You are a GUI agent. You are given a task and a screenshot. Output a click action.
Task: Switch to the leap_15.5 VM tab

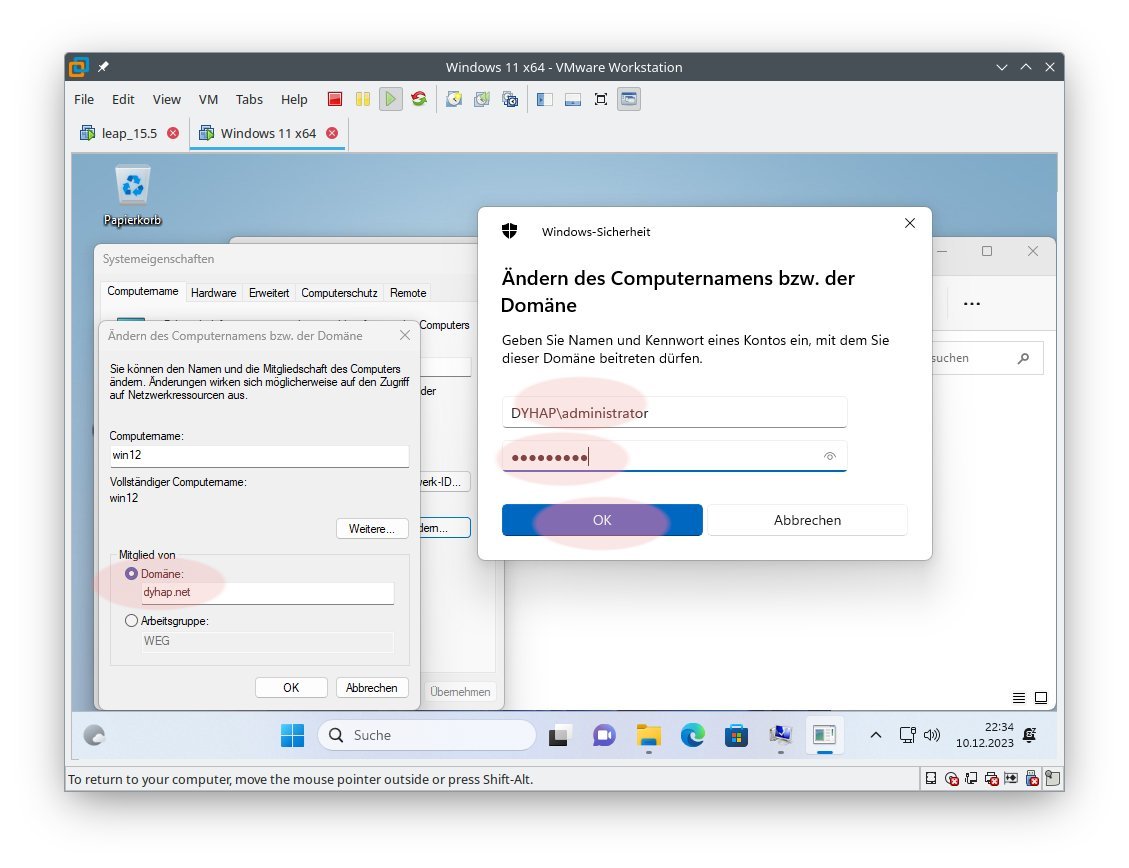[x=129, y=133]
